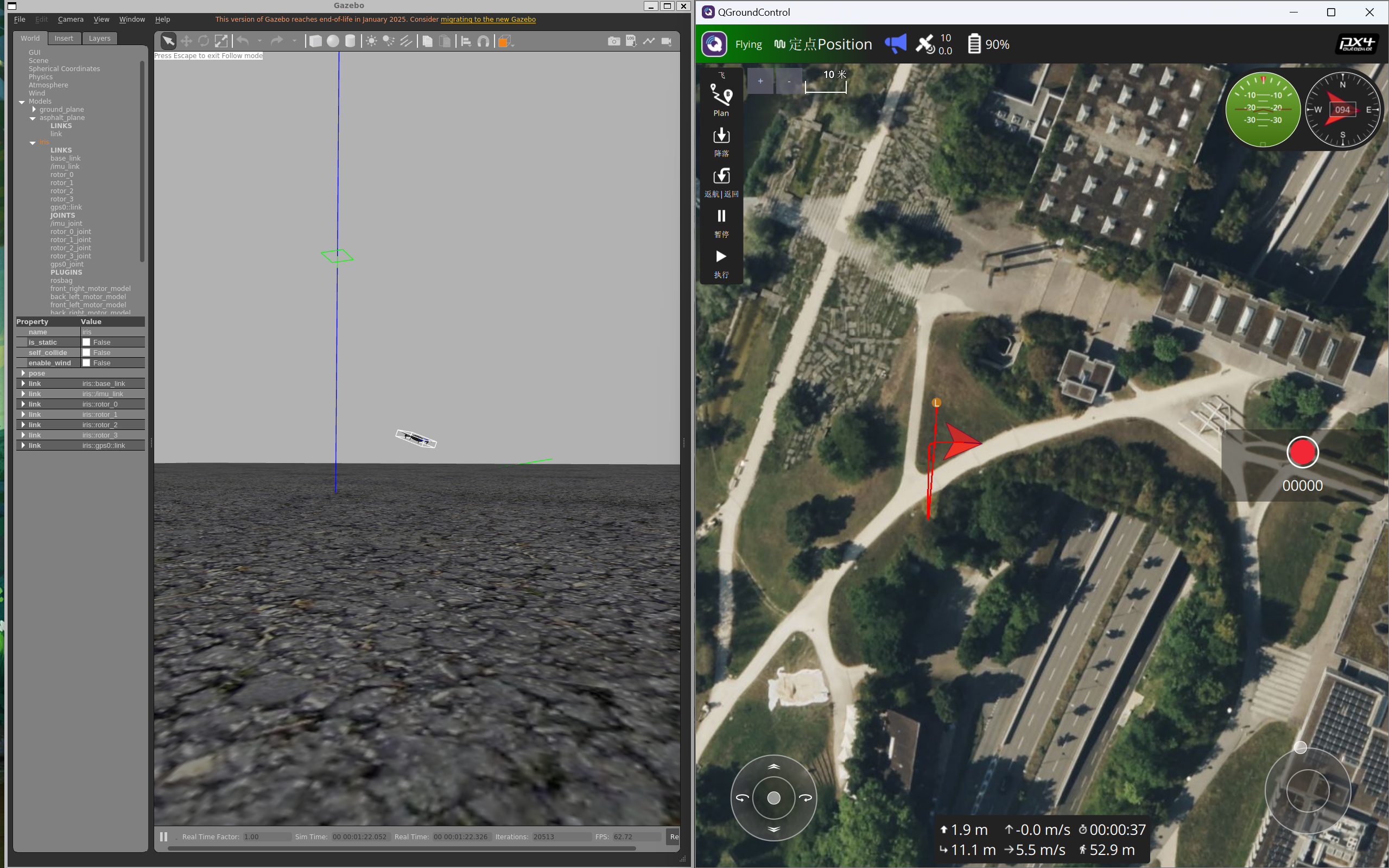Open the Camera menu
This screenshot has height=868, width=1389.
click(70, 19)
